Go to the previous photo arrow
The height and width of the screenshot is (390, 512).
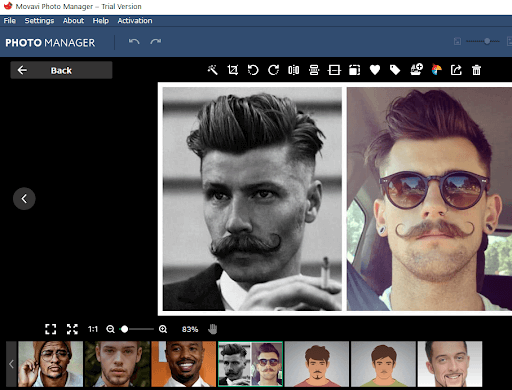(24, 199)
